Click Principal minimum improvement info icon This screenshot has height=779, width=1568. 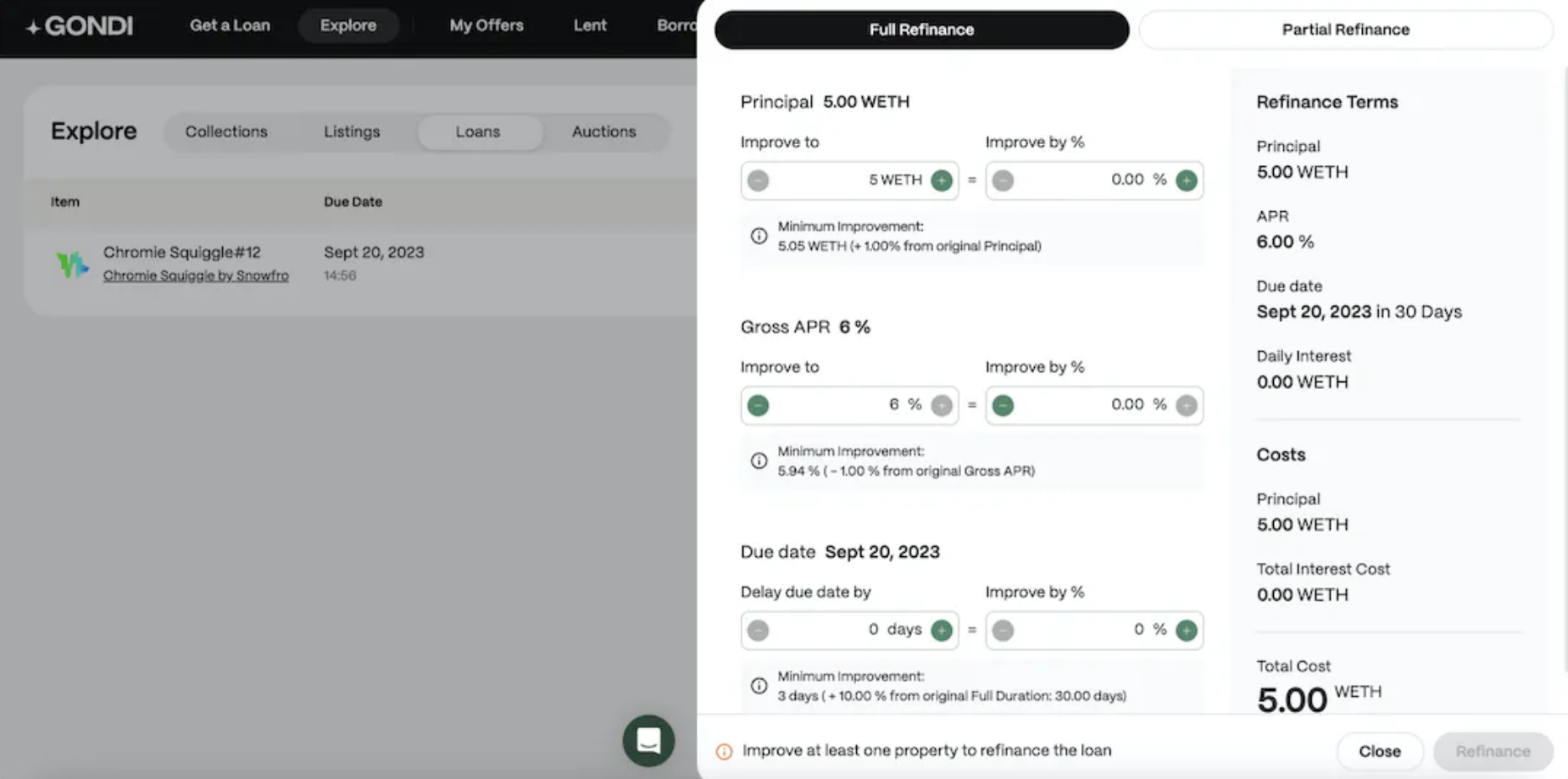click(759, 236)
